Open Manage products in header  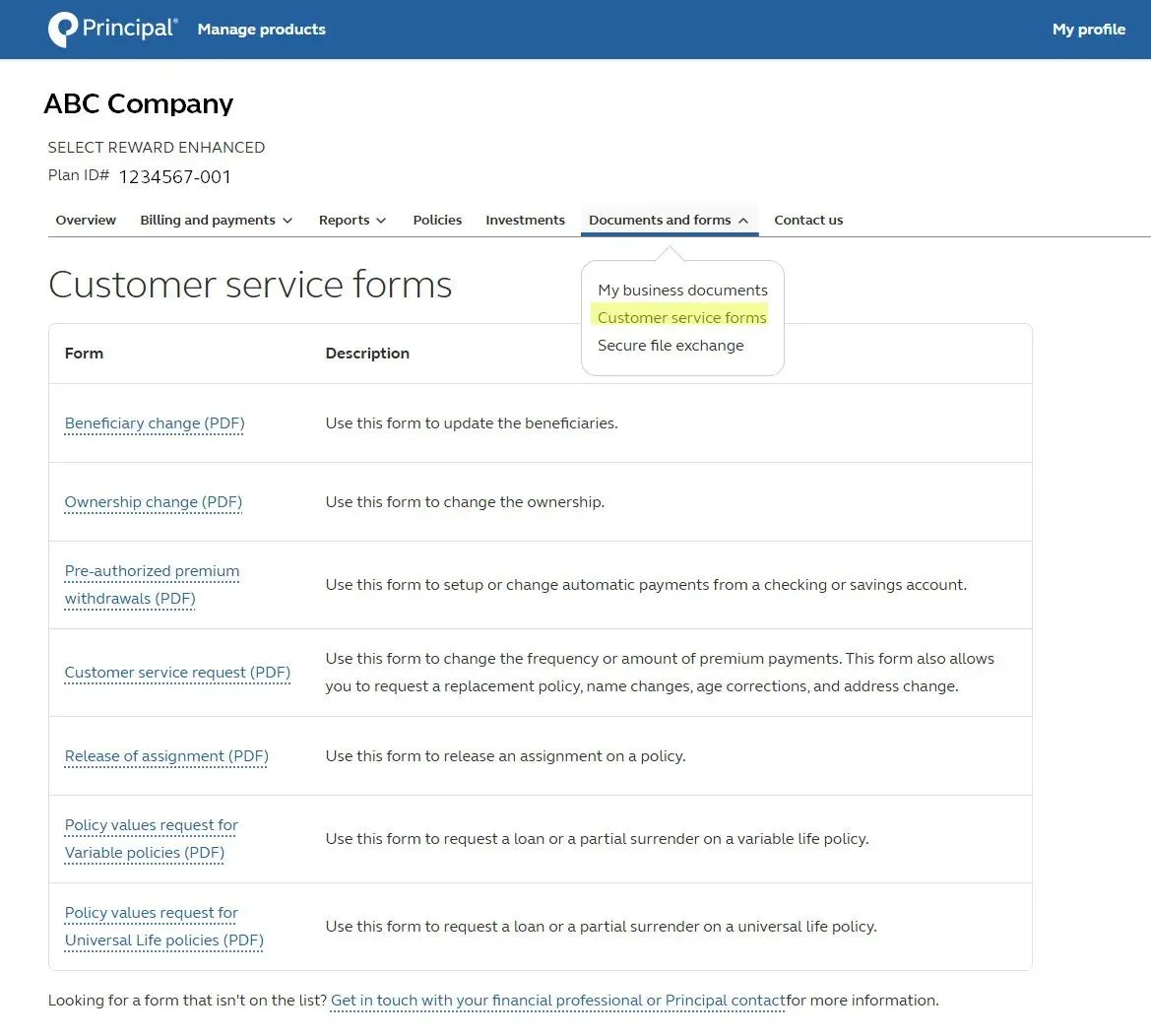[261, 30]
